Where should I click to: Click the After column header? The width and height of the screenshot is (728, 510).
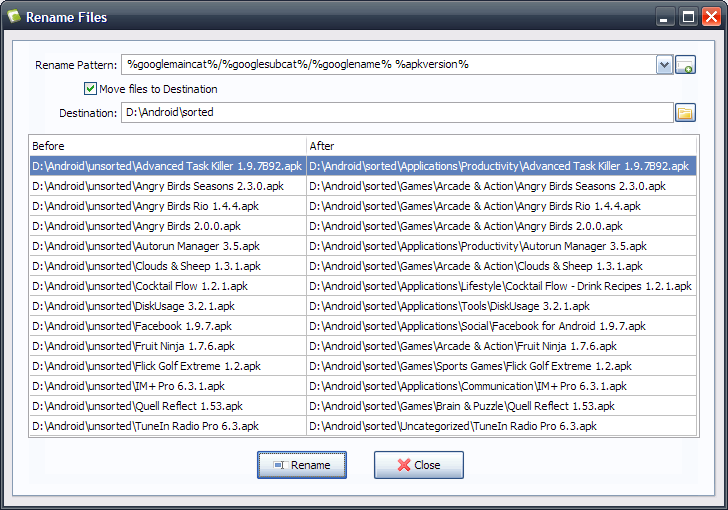click(x=502, y=146)
